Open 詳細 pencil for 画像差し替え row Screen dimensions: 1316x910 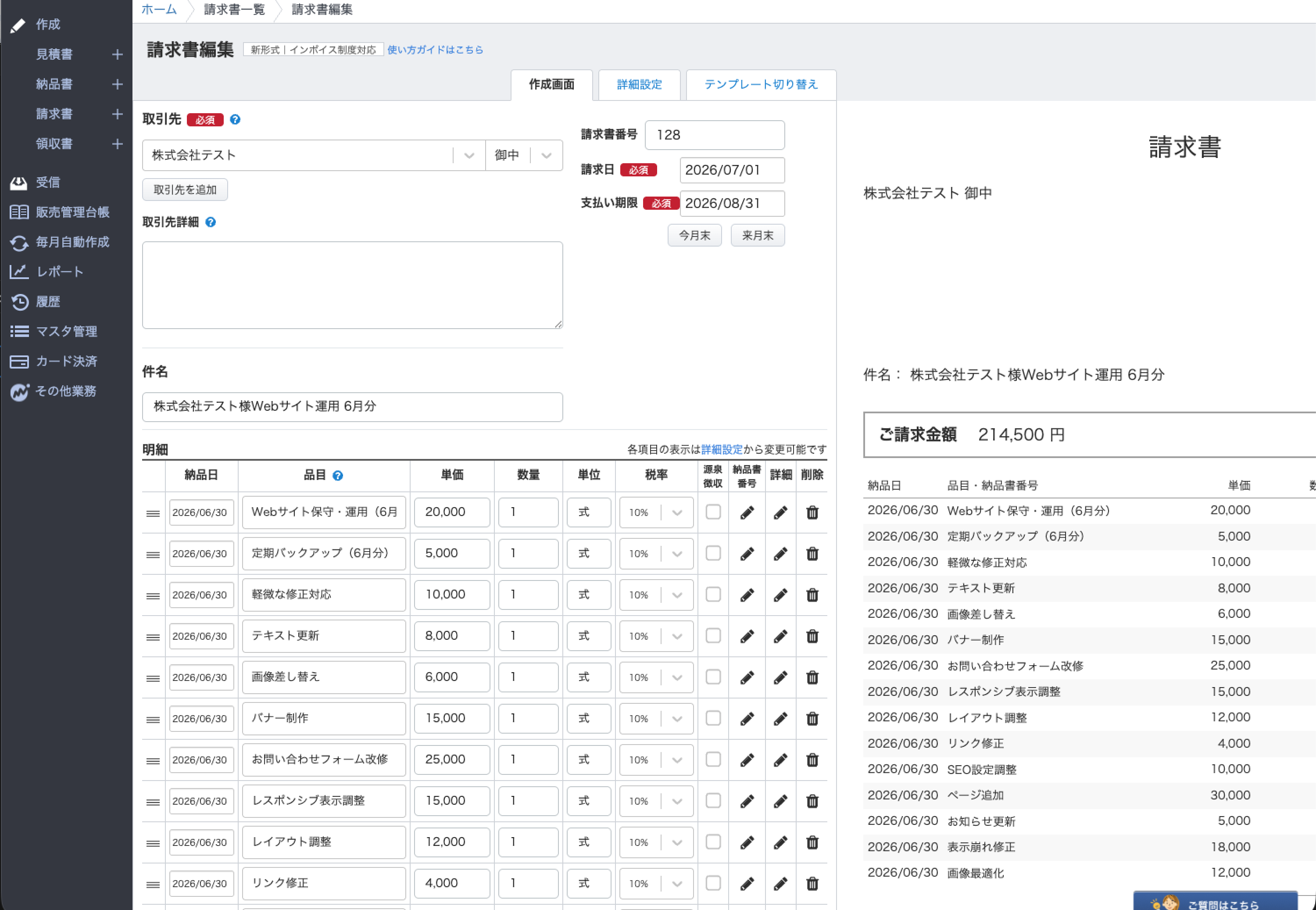pos(780,677)
